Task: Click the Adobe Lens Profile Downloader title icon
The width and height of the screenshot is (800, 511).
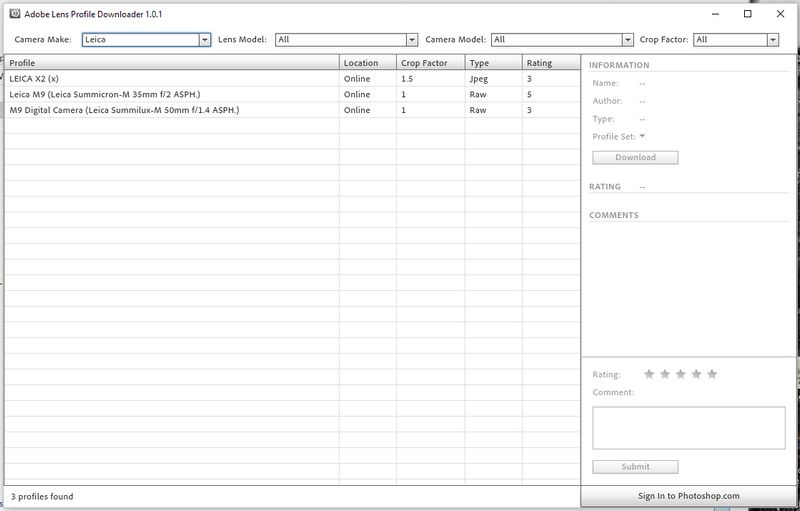Action: (x=15, y=14)
